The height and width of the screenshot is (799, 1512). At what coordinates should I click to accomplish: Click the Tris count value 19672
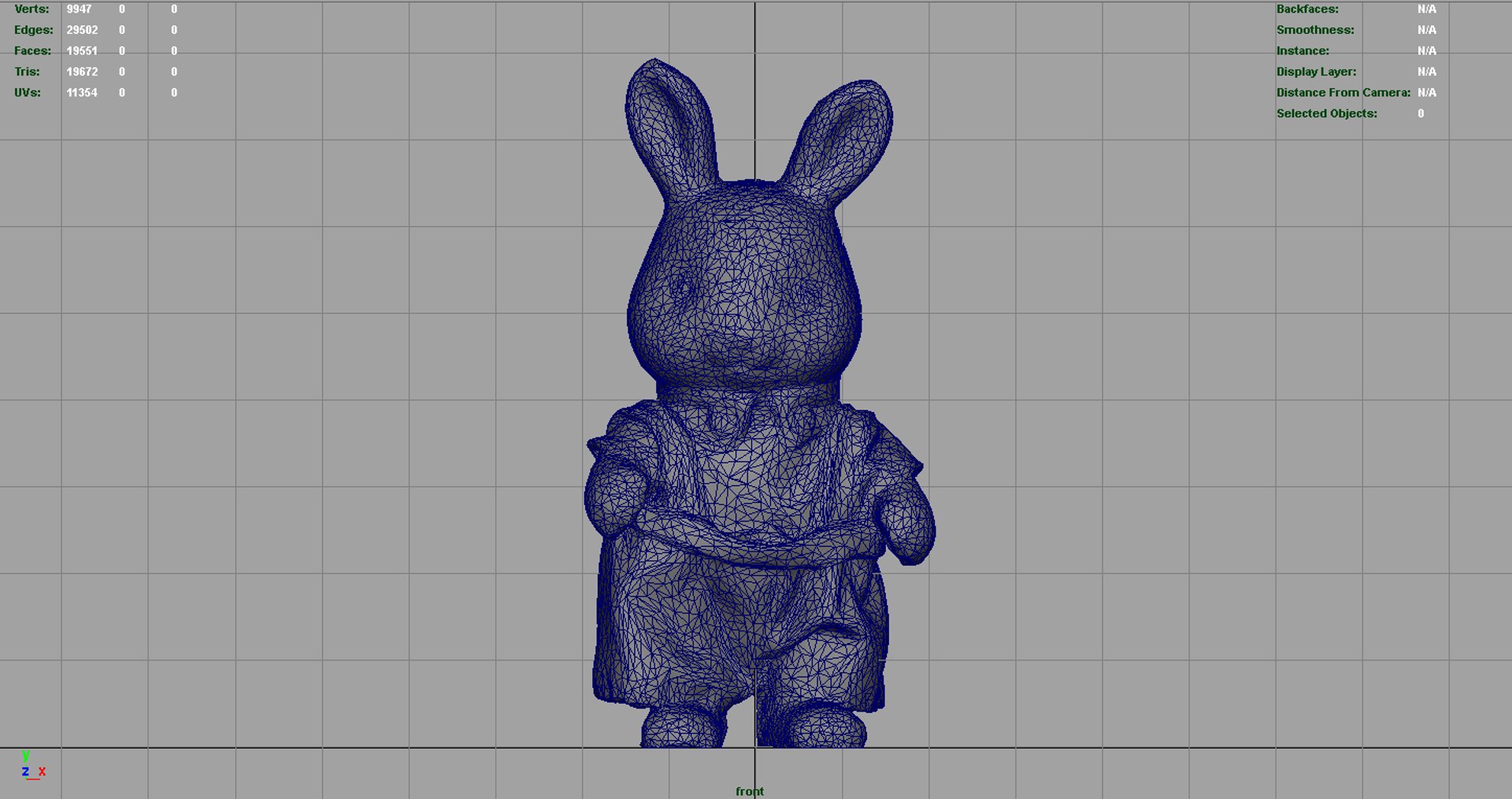(x=82, y=72)
